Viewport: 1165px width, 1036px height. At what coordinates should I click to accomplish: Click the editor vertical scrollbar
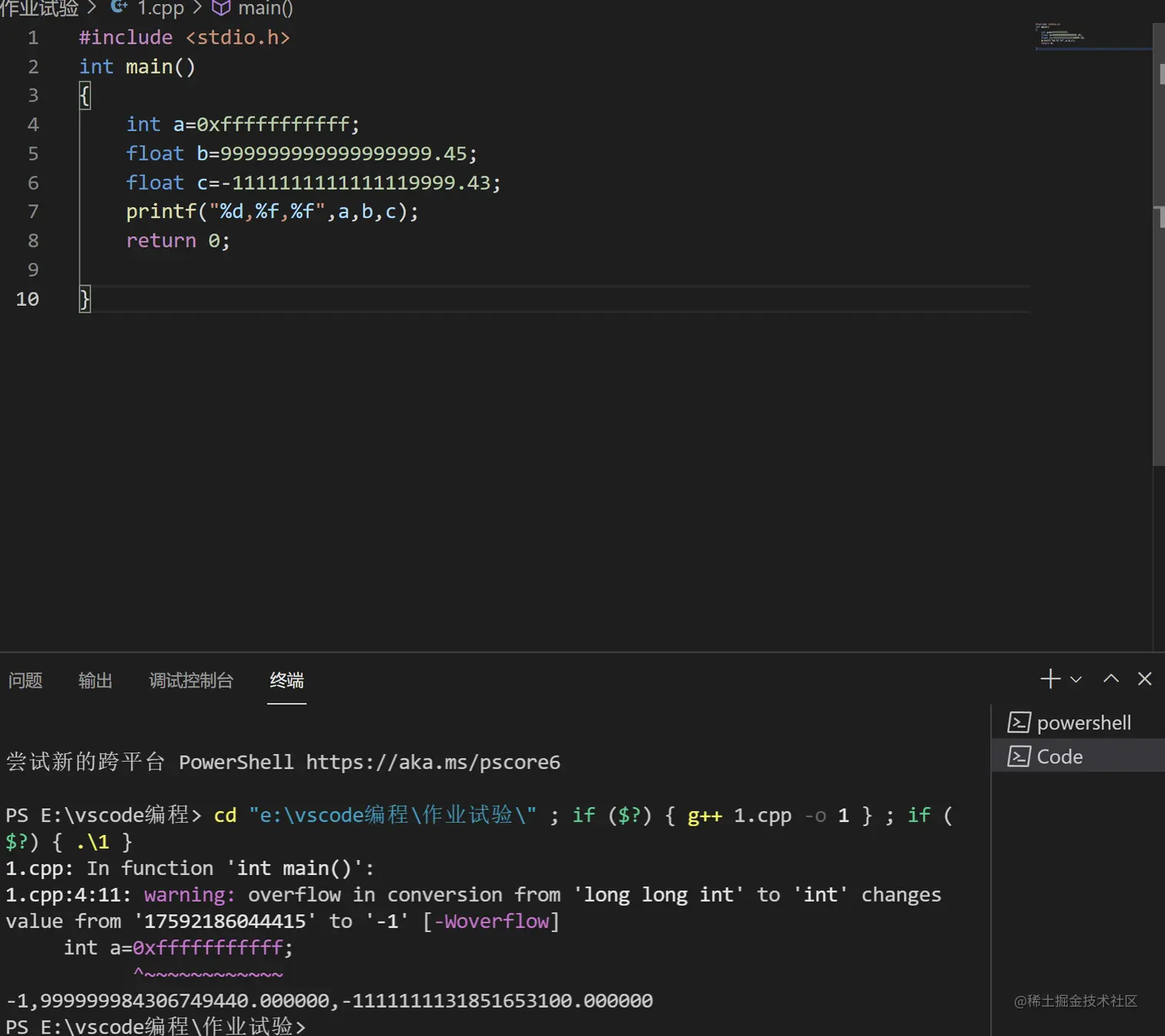1159,245
